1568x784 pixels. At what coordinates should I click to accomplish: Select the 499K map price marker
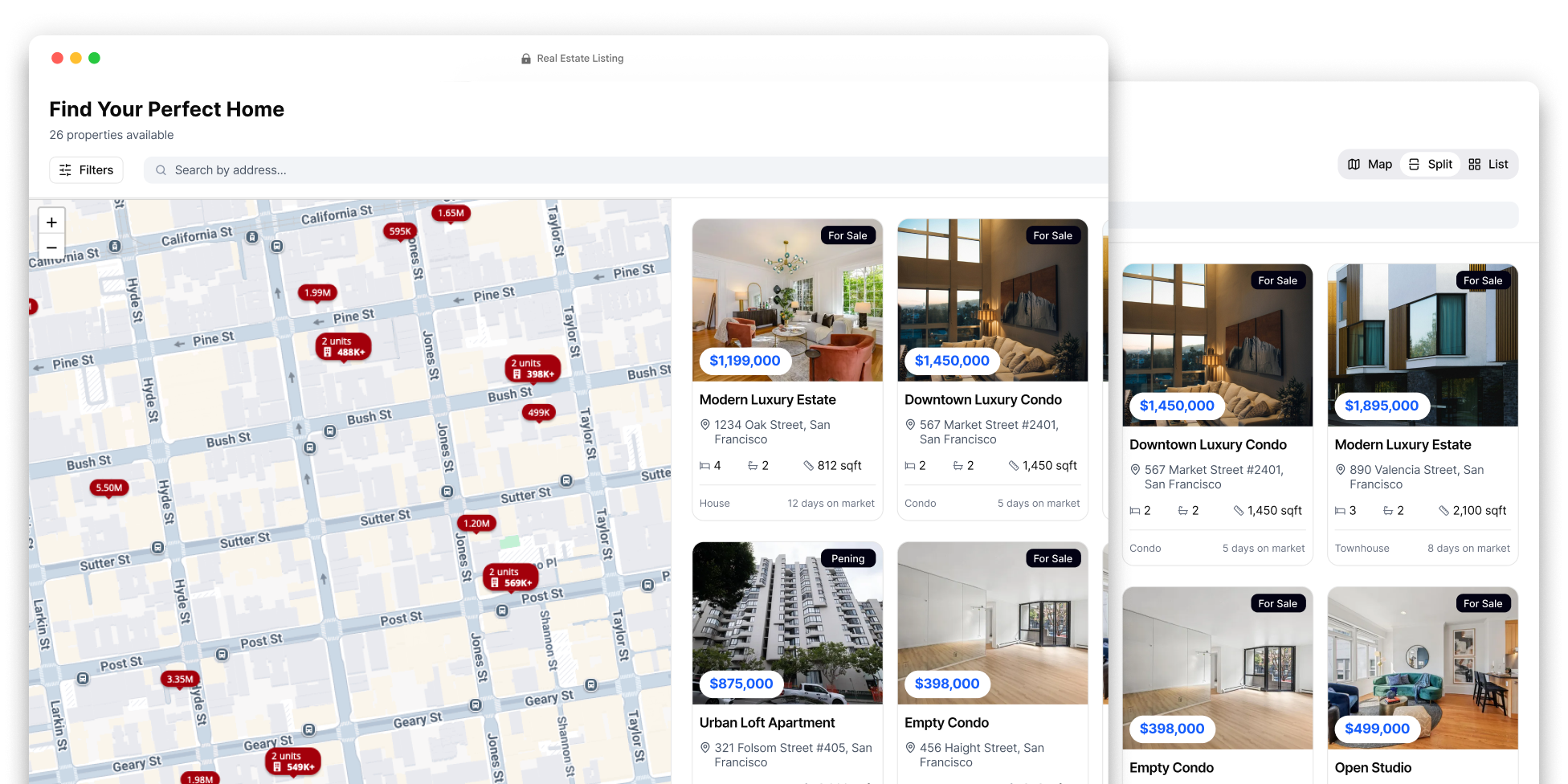[538, 413]
